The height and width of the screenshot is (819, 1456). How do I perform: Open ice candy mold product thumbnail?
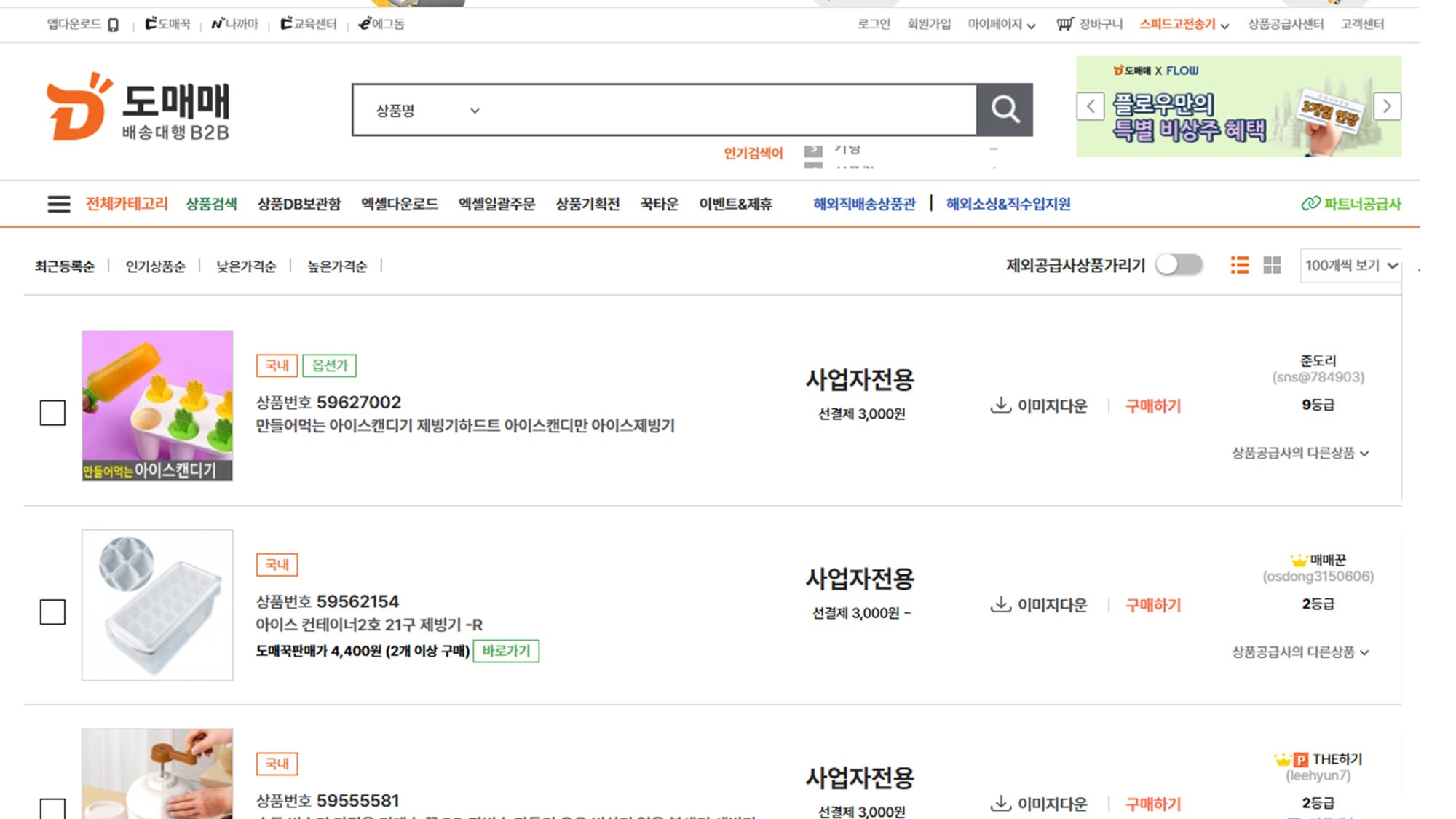coord(157,405)
